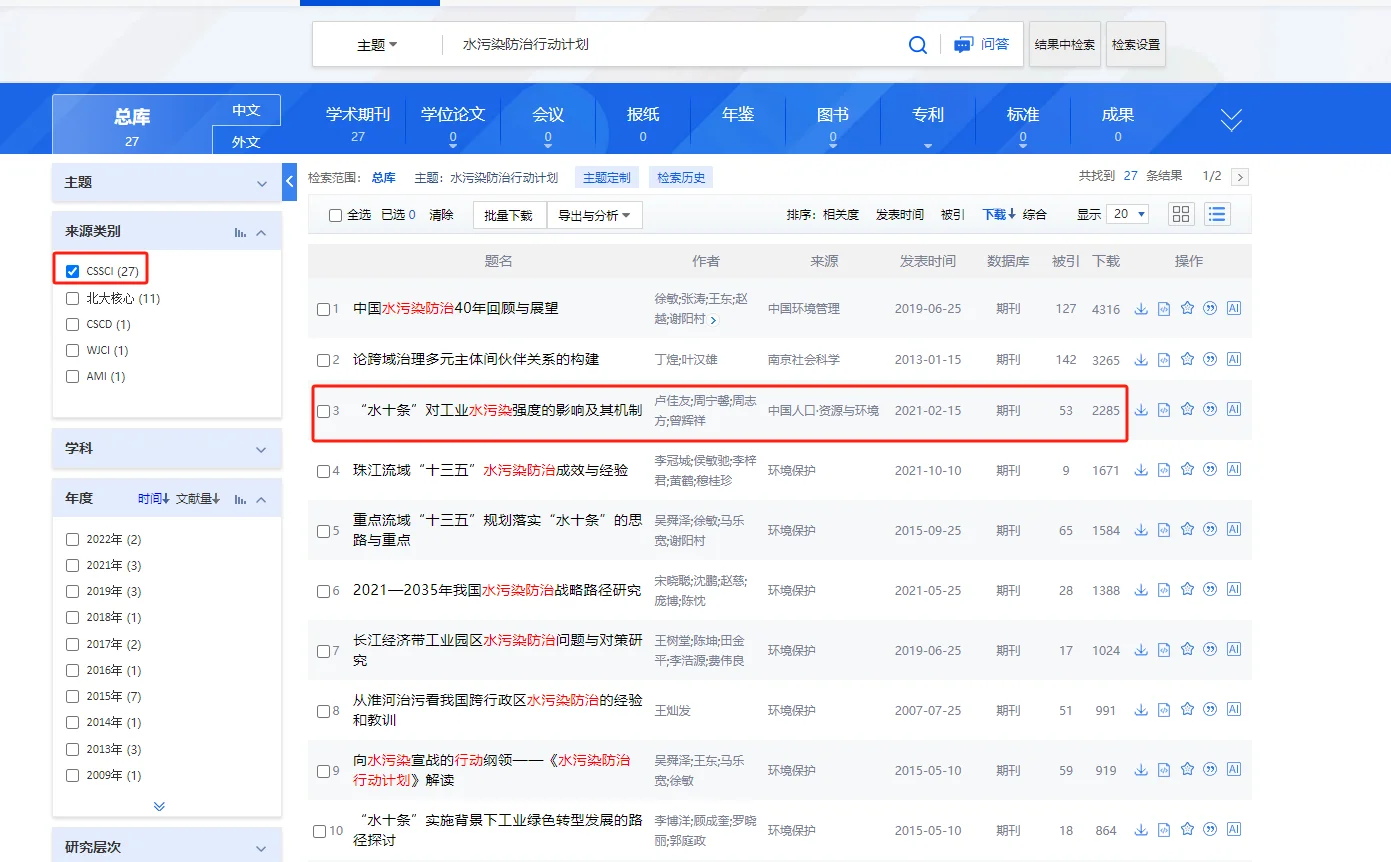Image resolution: width=1391 pixels, height=862 pixels.
Task: Collapse the 学科 filter panel
Action: (264, 449)
